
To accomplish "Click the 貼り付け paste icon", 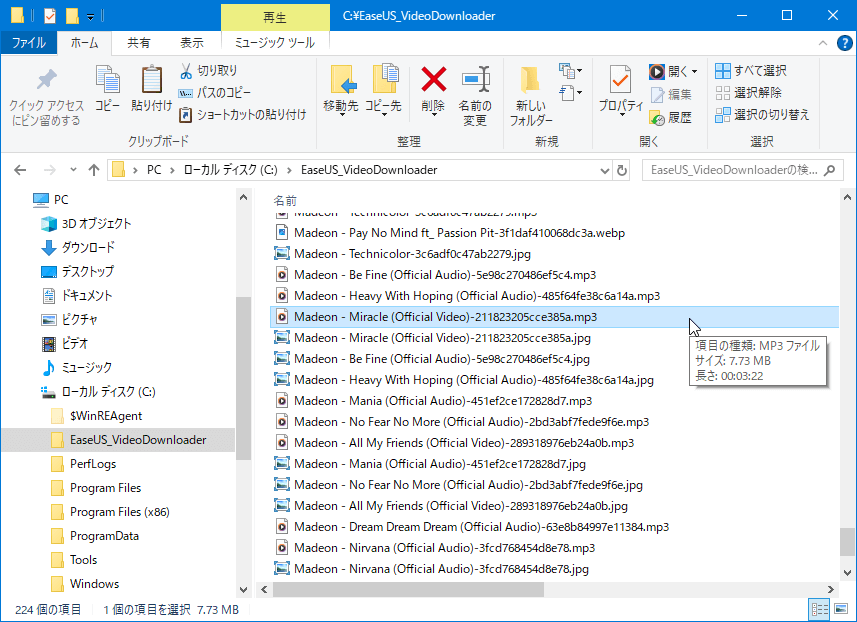I will coord(151,80).
